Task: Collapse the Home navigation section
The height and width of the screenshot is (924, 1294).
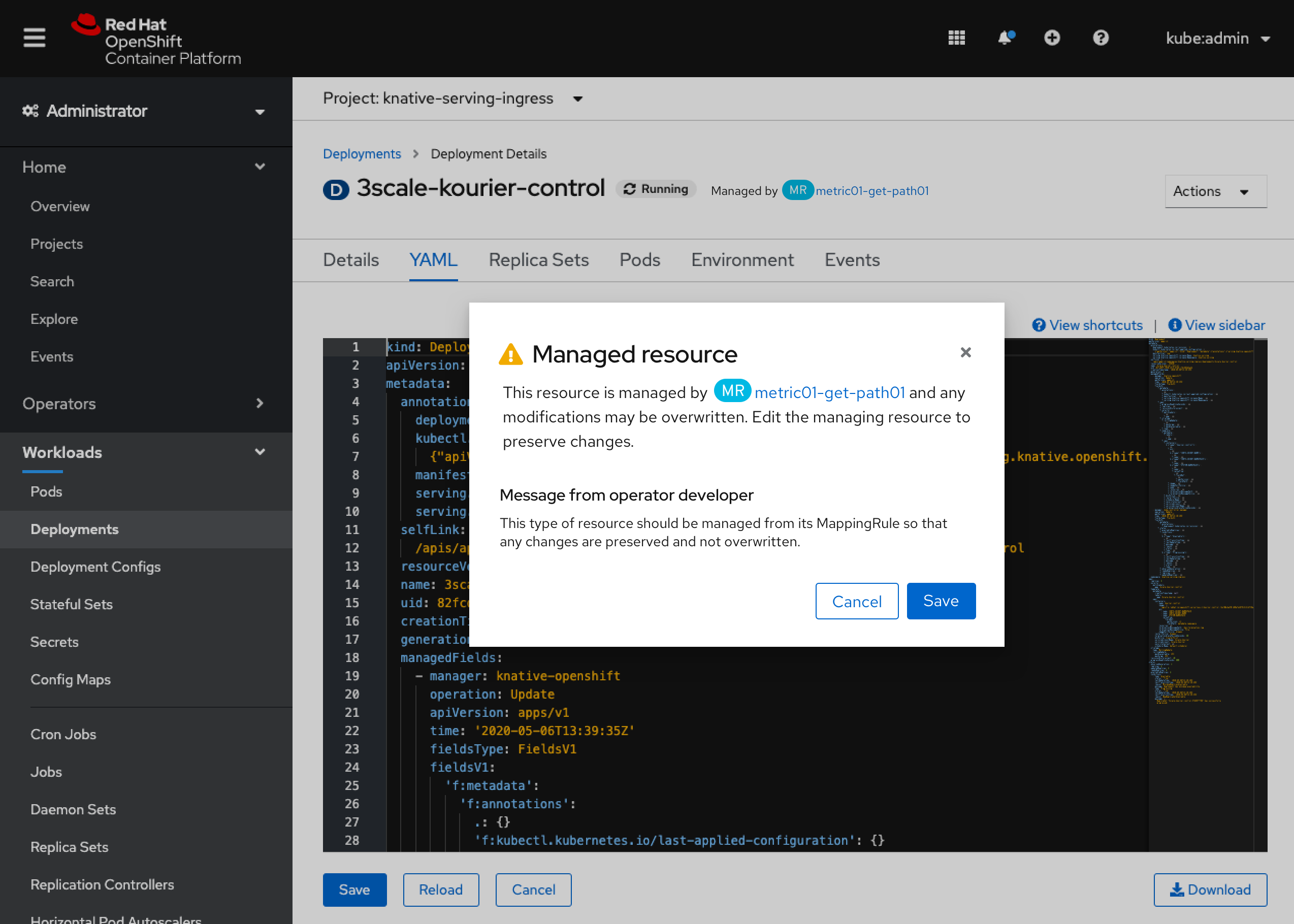Action: coord(144,167)
